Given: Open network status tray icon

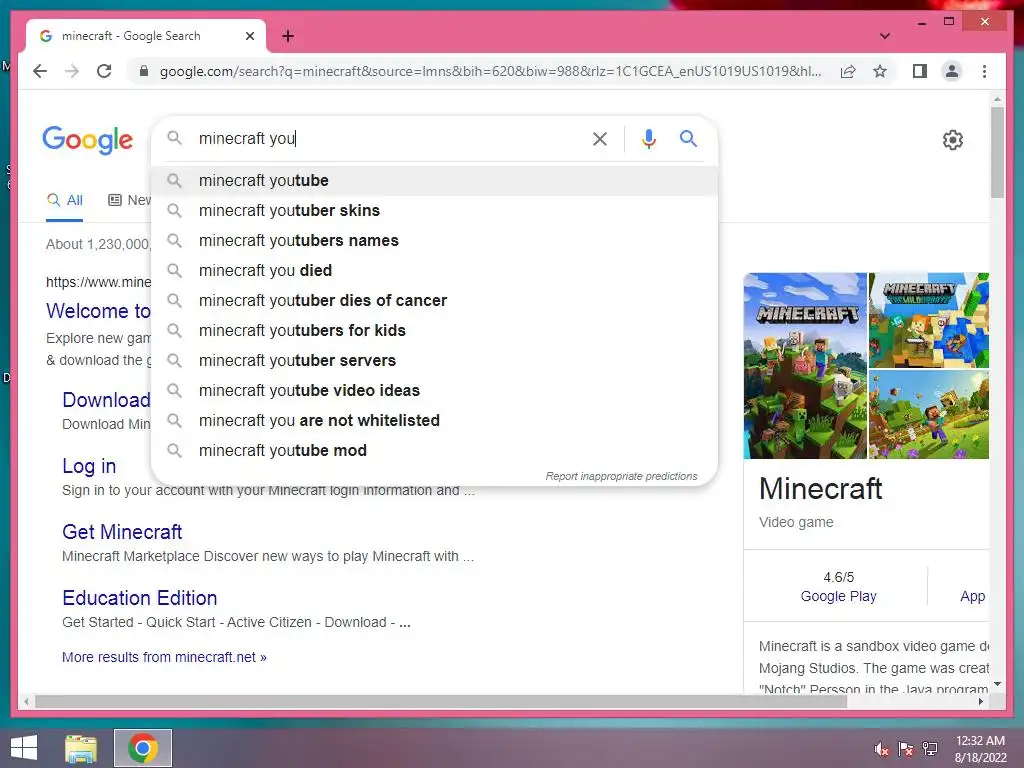Looking at the screenshot, I should (x=930, y=749).
